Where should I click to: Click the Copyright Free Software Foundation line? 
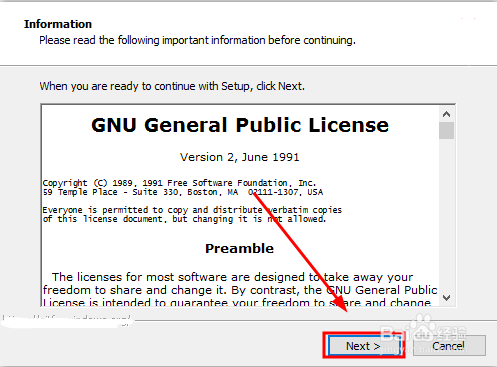coord(179,183)
